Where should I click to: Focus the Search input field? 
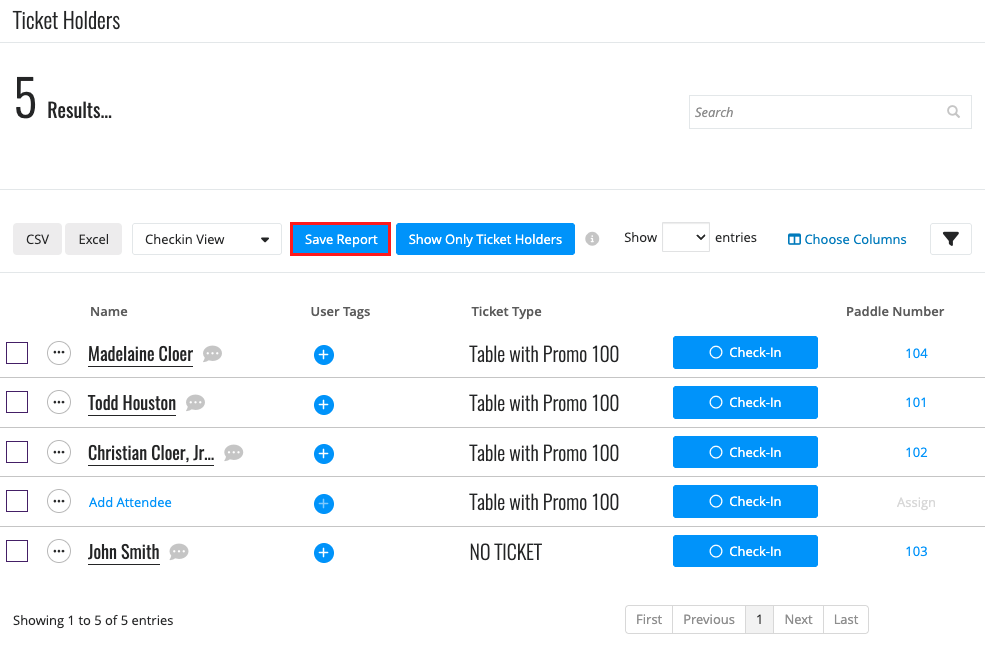point(830,112)
